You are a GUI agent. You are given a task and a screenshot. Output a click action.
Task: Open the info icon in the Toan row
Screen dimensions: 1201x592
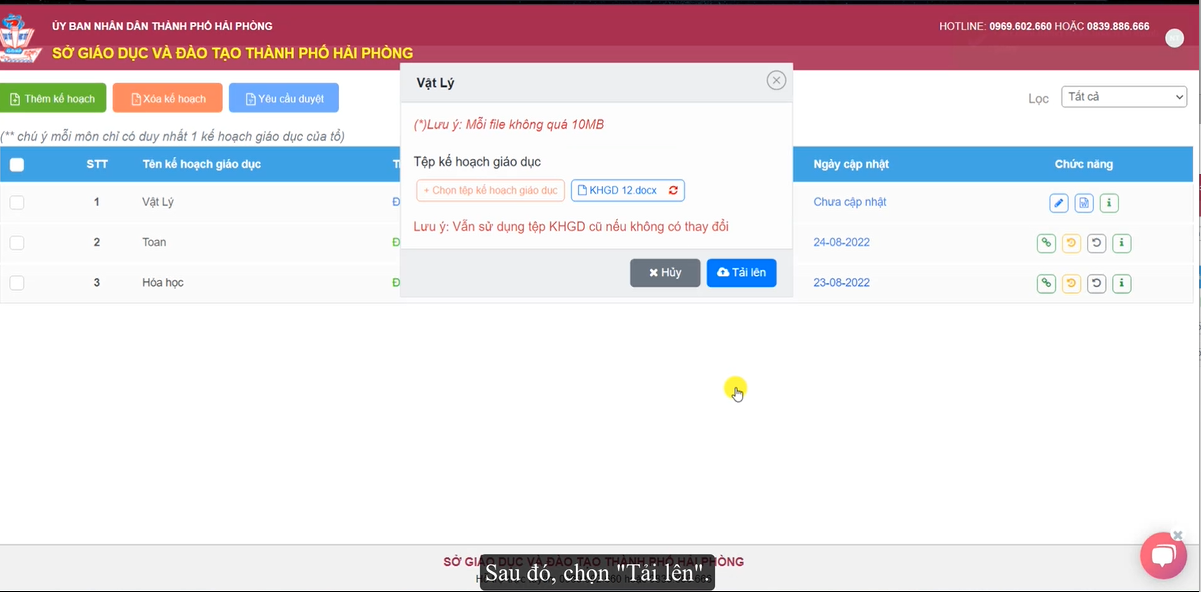tap(1122, 243)
